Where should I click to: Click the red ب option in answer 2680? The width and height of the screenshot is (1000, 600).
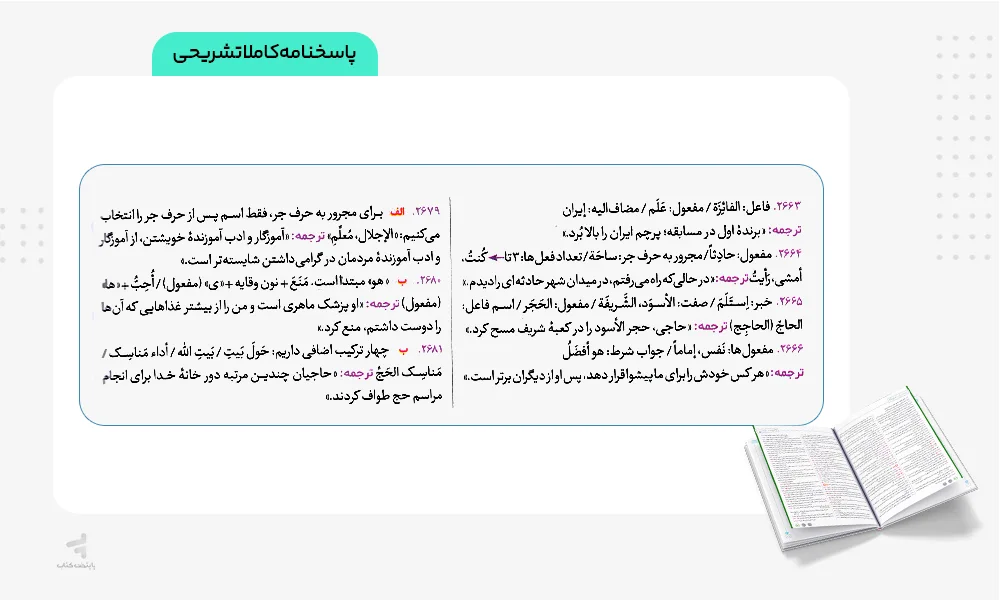401,282
